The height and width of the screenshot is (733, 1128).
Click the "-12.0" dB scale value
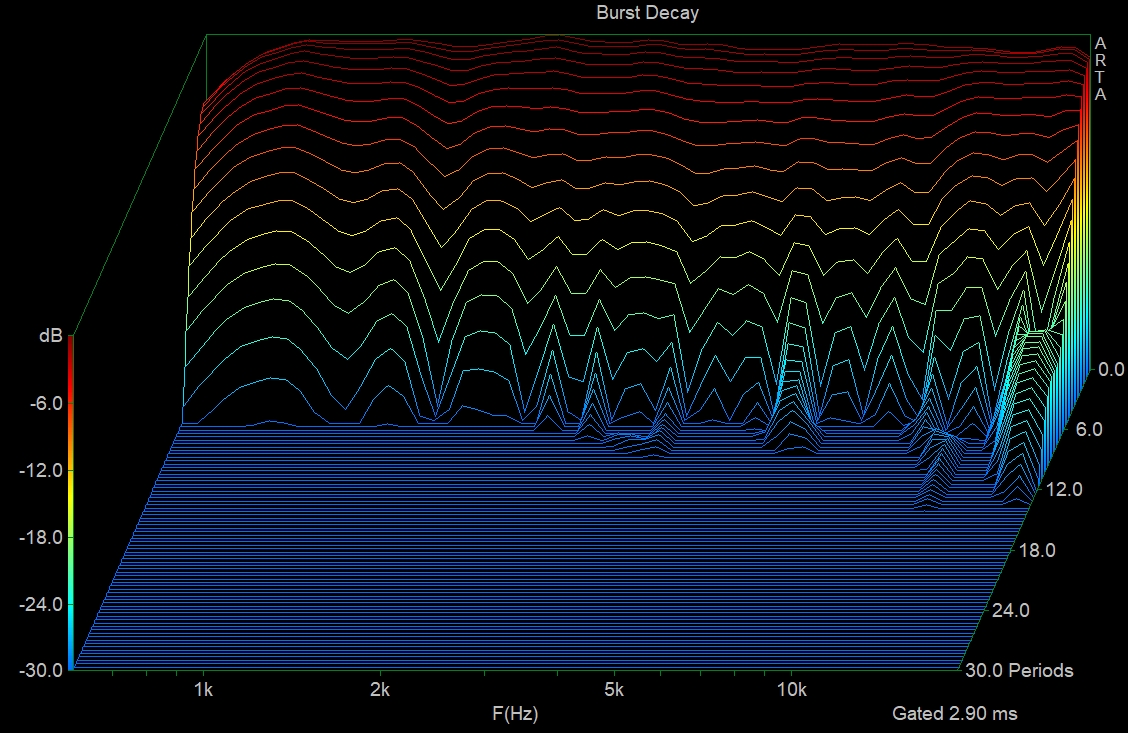click(42, 470)
